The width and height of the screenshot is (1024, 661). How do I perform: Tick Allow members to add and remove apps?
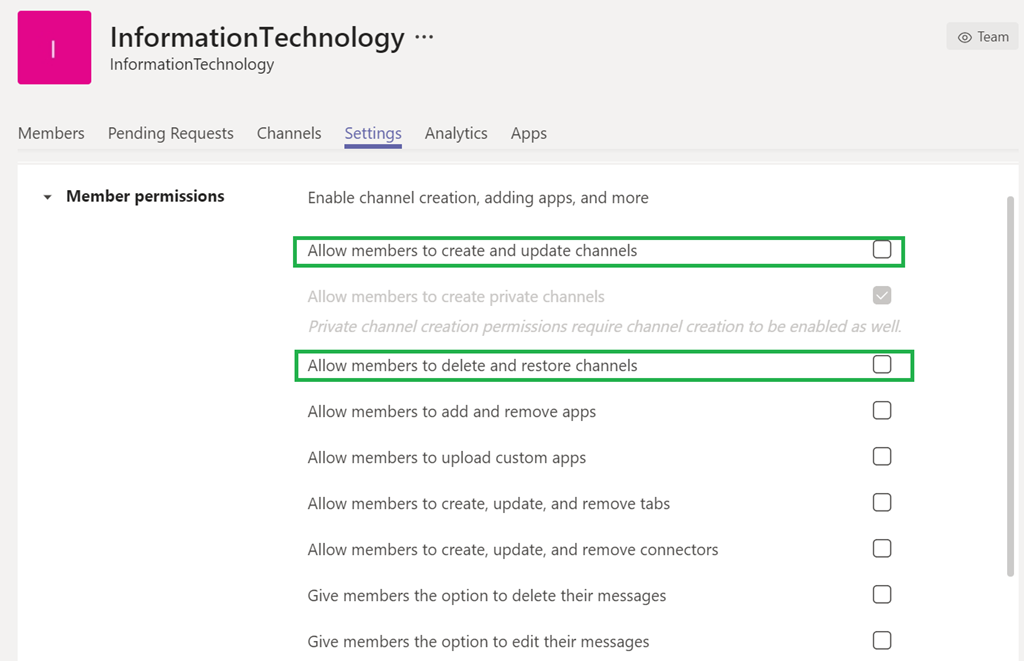point(882,410)
